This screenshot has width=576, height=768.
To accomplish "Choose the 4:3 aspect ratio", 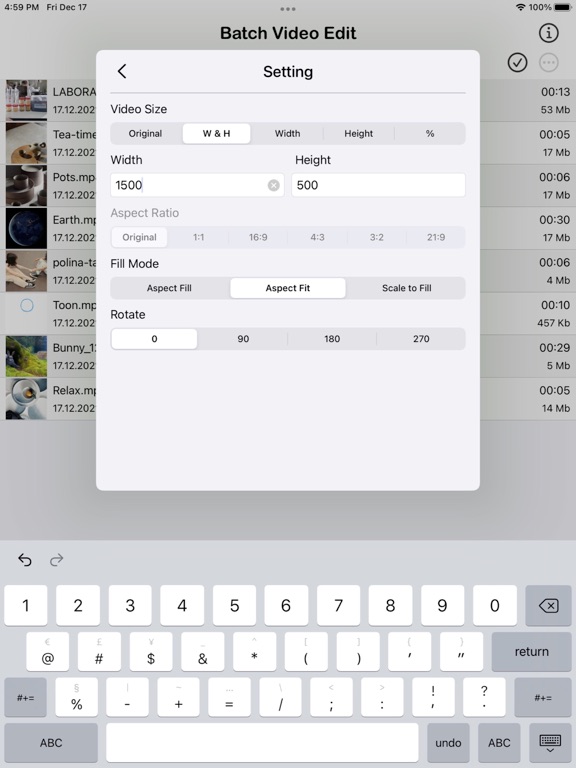I will pos(317,237).
